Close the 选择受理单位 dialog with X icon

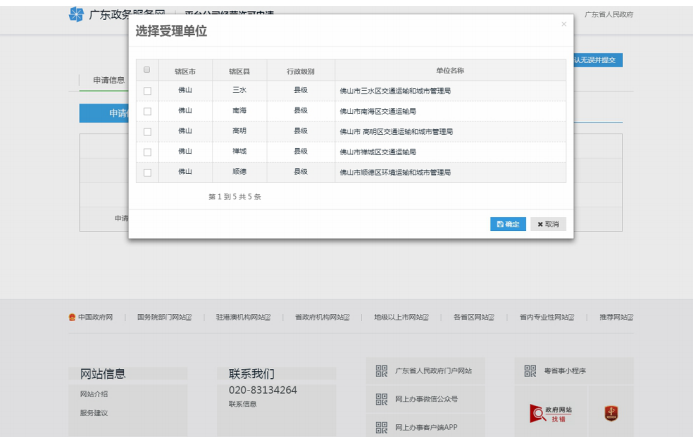pos(563,23)
